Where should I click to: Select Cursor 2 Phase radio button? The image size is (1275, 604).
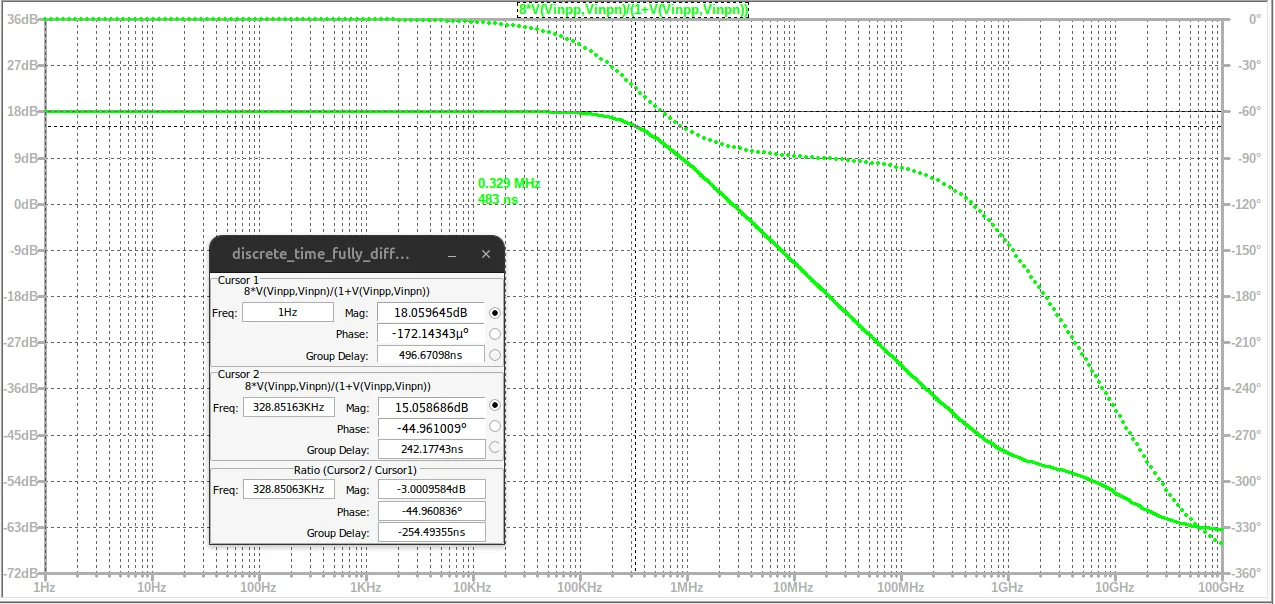tap(494, 428)
